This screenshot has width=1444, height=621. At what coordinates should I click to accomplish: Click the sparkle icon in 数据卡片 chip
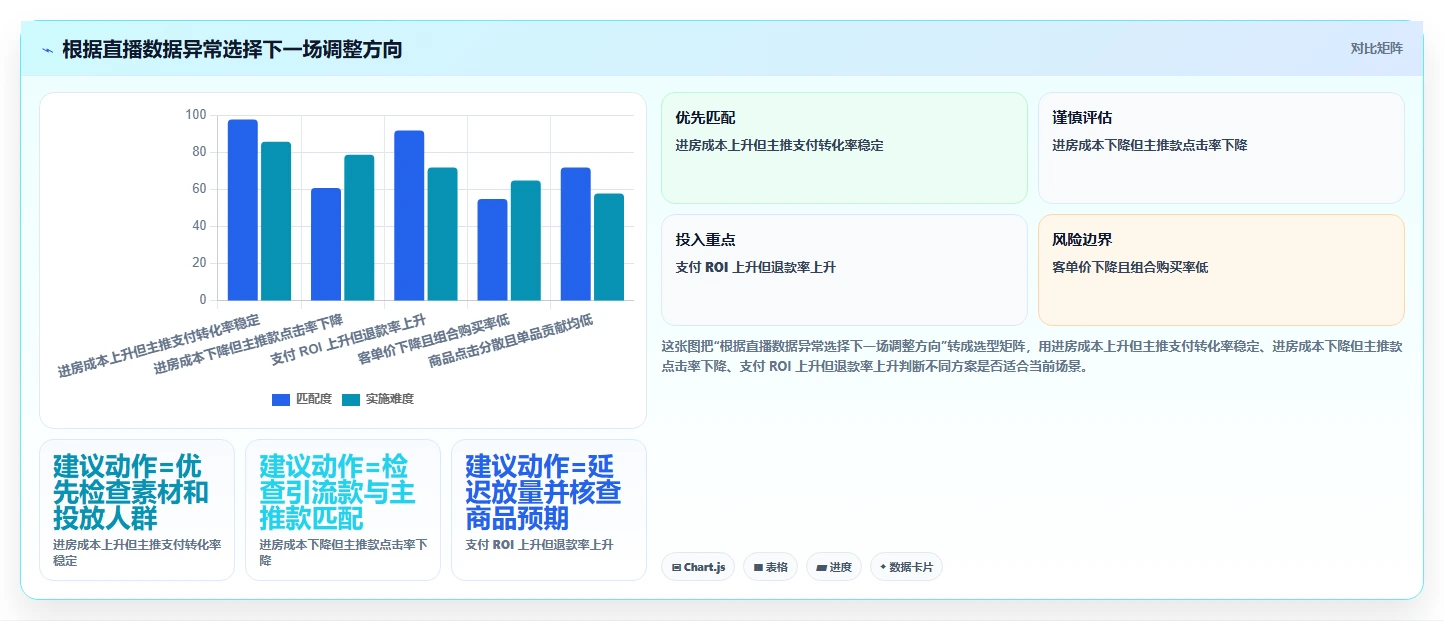[x=883, y=567]
